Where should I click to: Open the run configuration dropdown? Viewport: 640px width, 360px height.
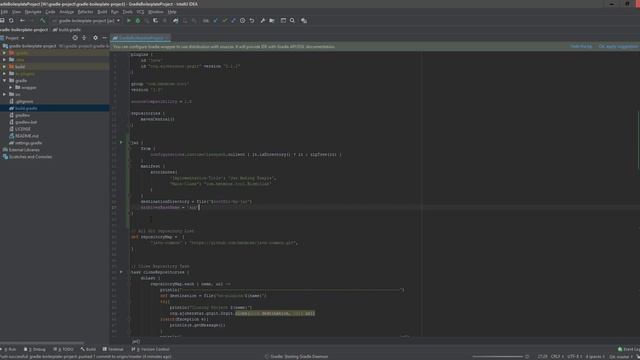pos(86,20)
